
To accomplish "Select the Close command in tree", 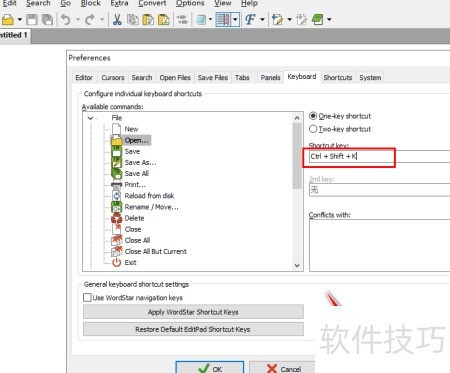I will [x=133, y=229].
